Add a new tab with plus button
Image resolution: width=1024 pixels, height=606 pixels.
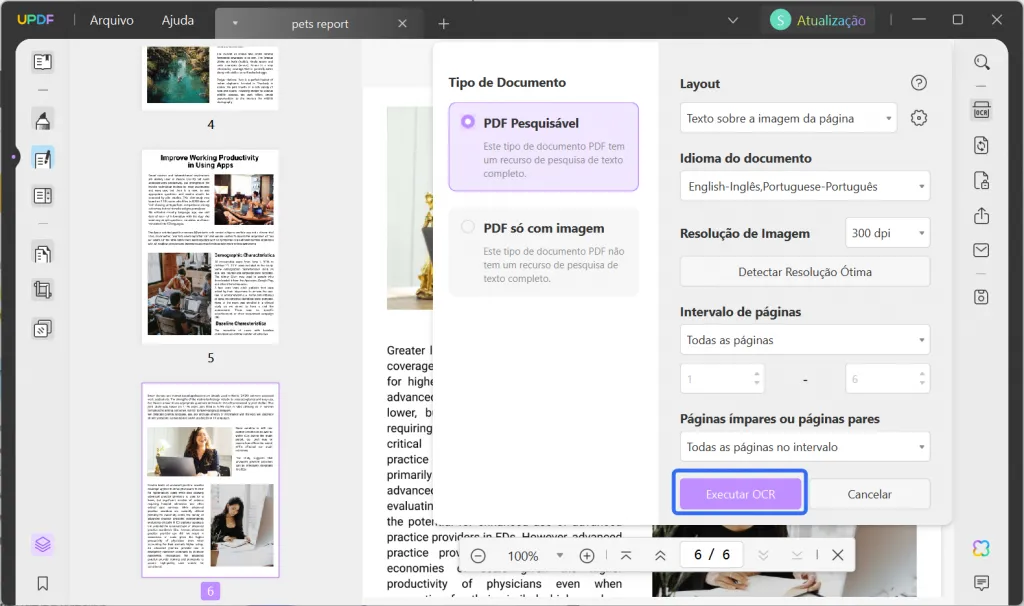(x=443, y=24)
